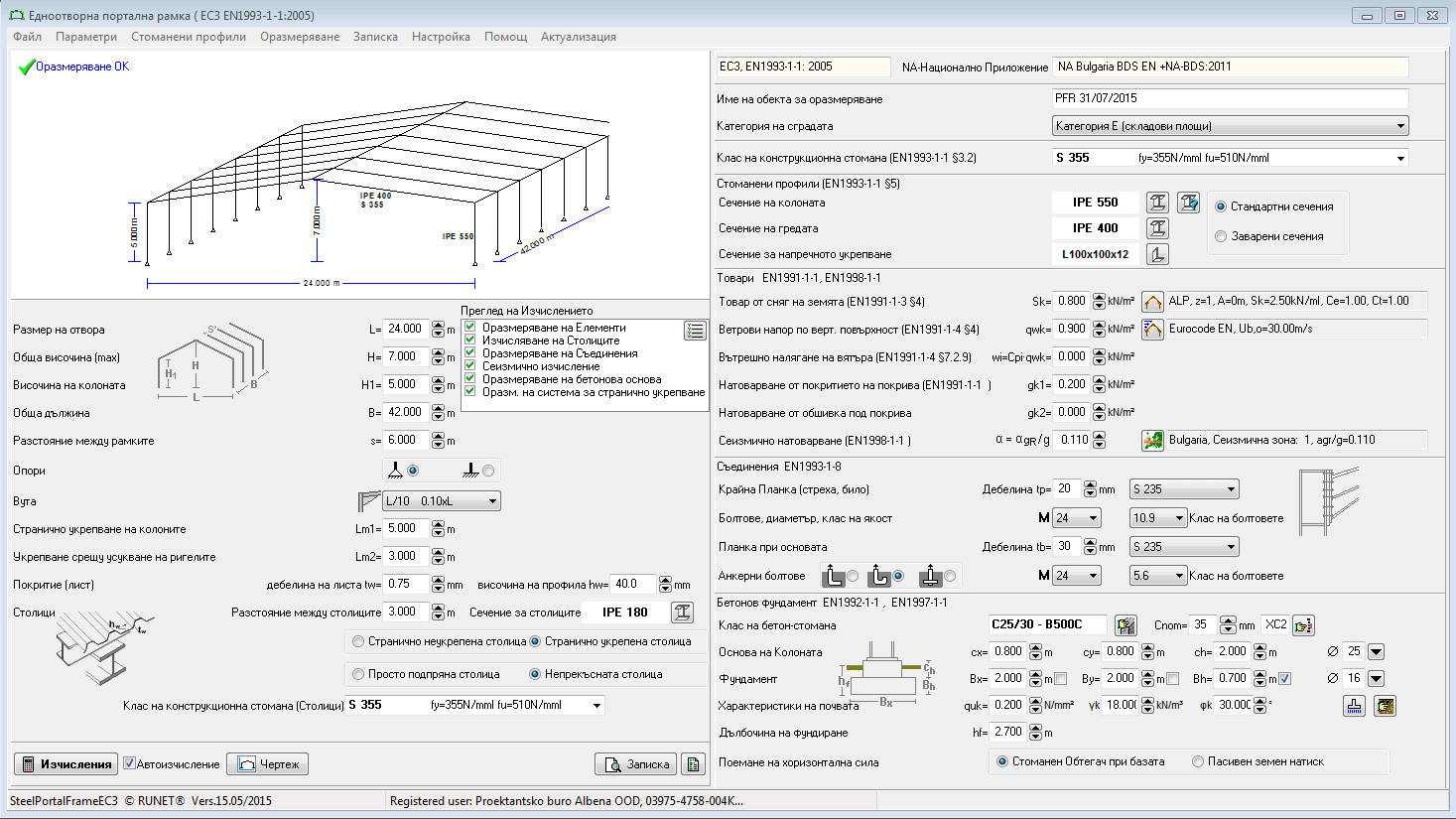
Task: Click the concrete class picker beside C25/30
Action: [x=1127, y=624]
